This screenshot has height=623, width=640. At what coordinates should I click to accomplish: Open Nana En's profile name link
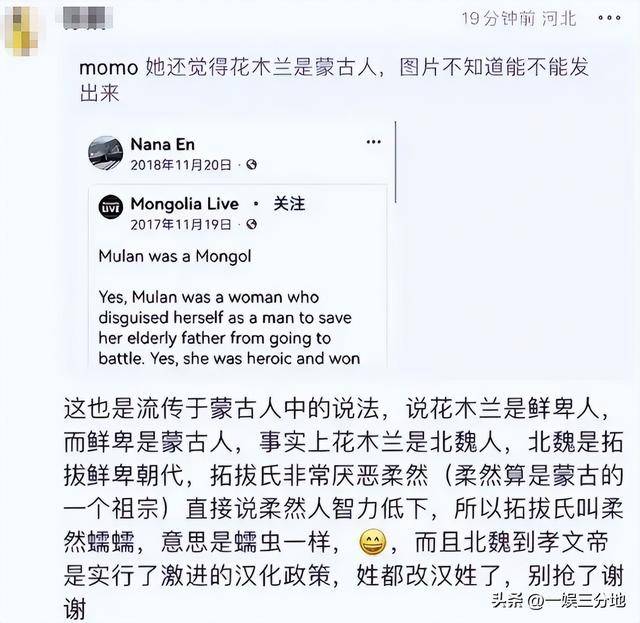[162, 144]
